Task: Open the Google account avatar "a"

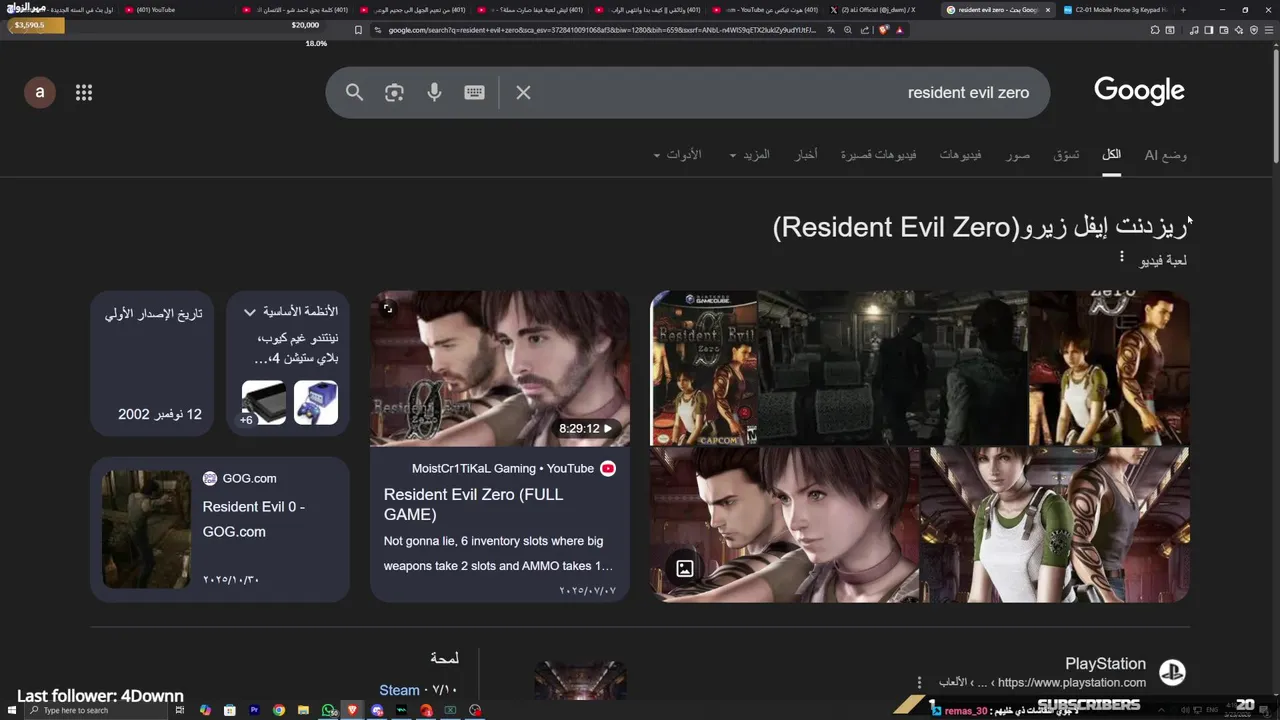Action: pos(40,92)
